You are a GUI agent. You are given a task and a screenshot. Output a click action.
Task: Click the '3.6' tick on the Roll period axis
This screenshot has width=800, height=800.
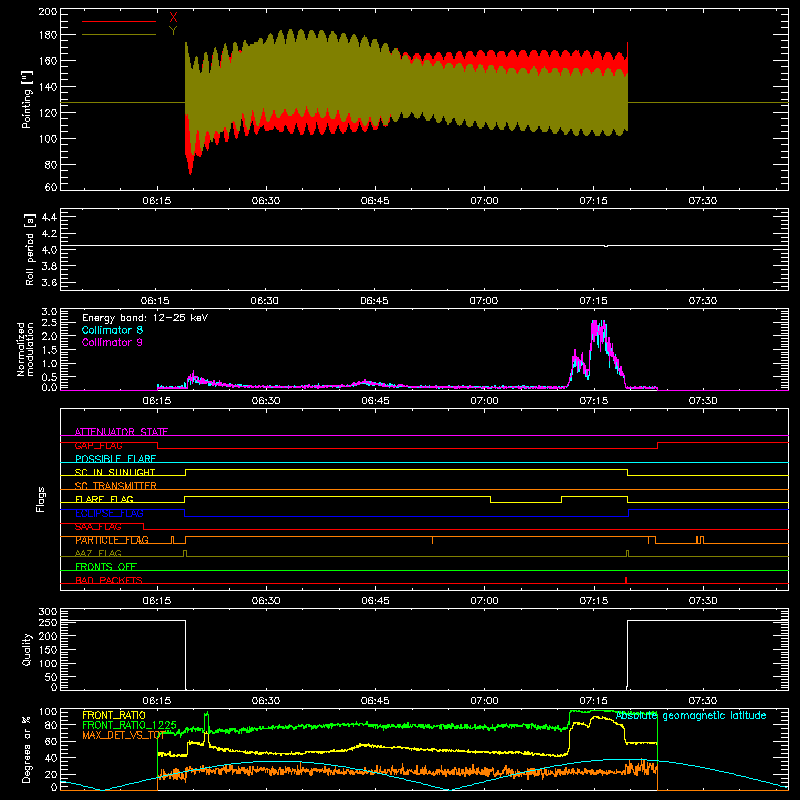tap(49, 282)
